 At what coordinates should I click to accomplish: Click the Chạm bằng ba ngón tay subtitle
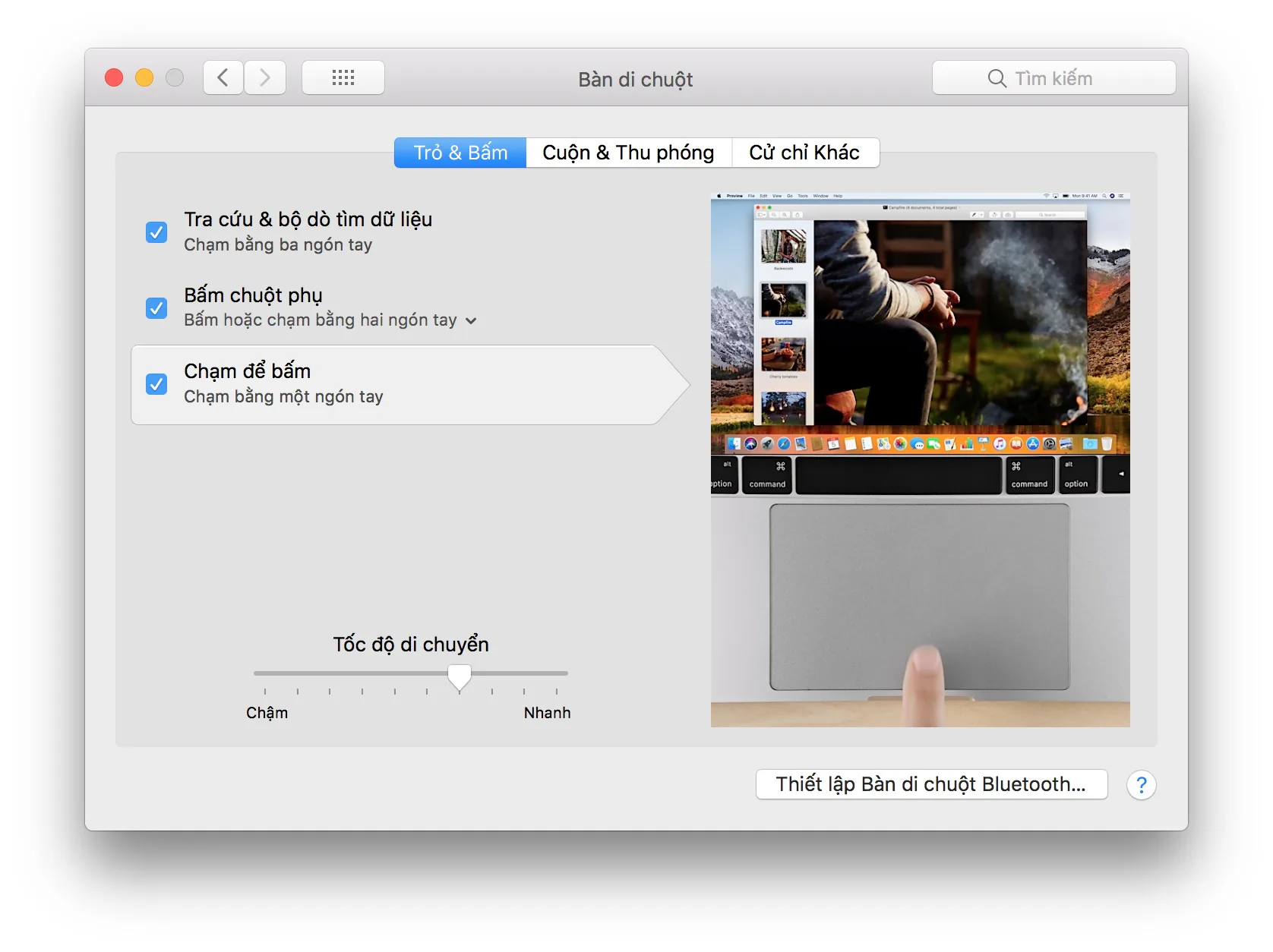click(278, 244)
